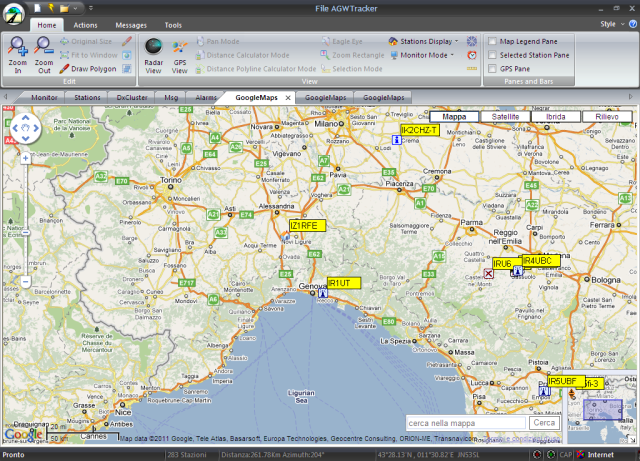
Task: Click the yellow ruler icon in View group
Action: click(472, 69)
